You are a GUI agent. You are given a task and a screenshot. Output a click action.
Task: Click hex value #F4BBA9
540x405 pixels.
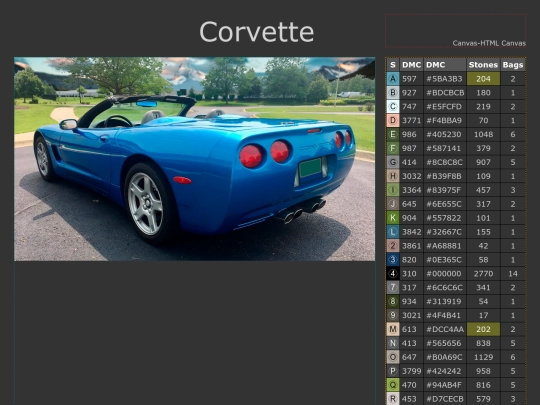[444, 121]
